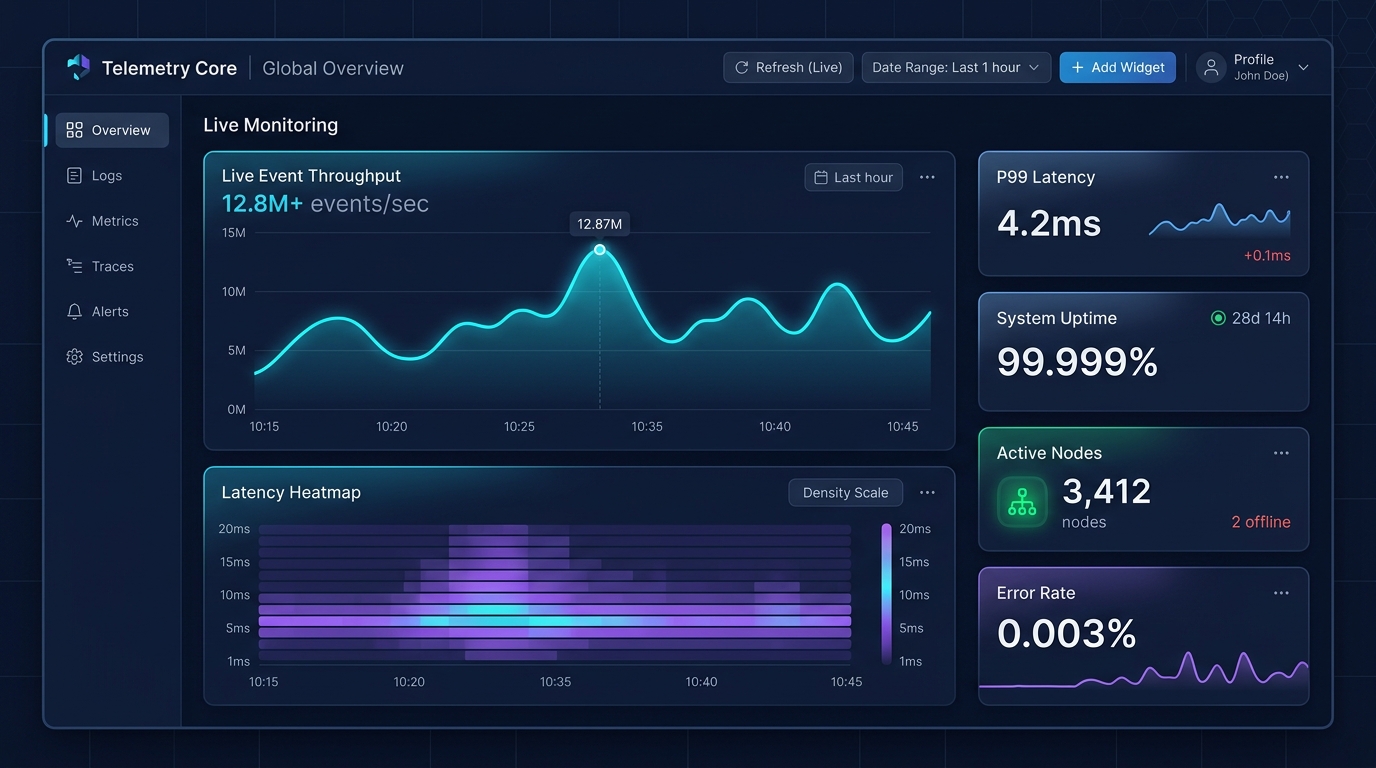Image resolution: width=1376 pixels, height=768 pixels.
Task: Click the Refresh (Live) button
Action: [788, 67]
